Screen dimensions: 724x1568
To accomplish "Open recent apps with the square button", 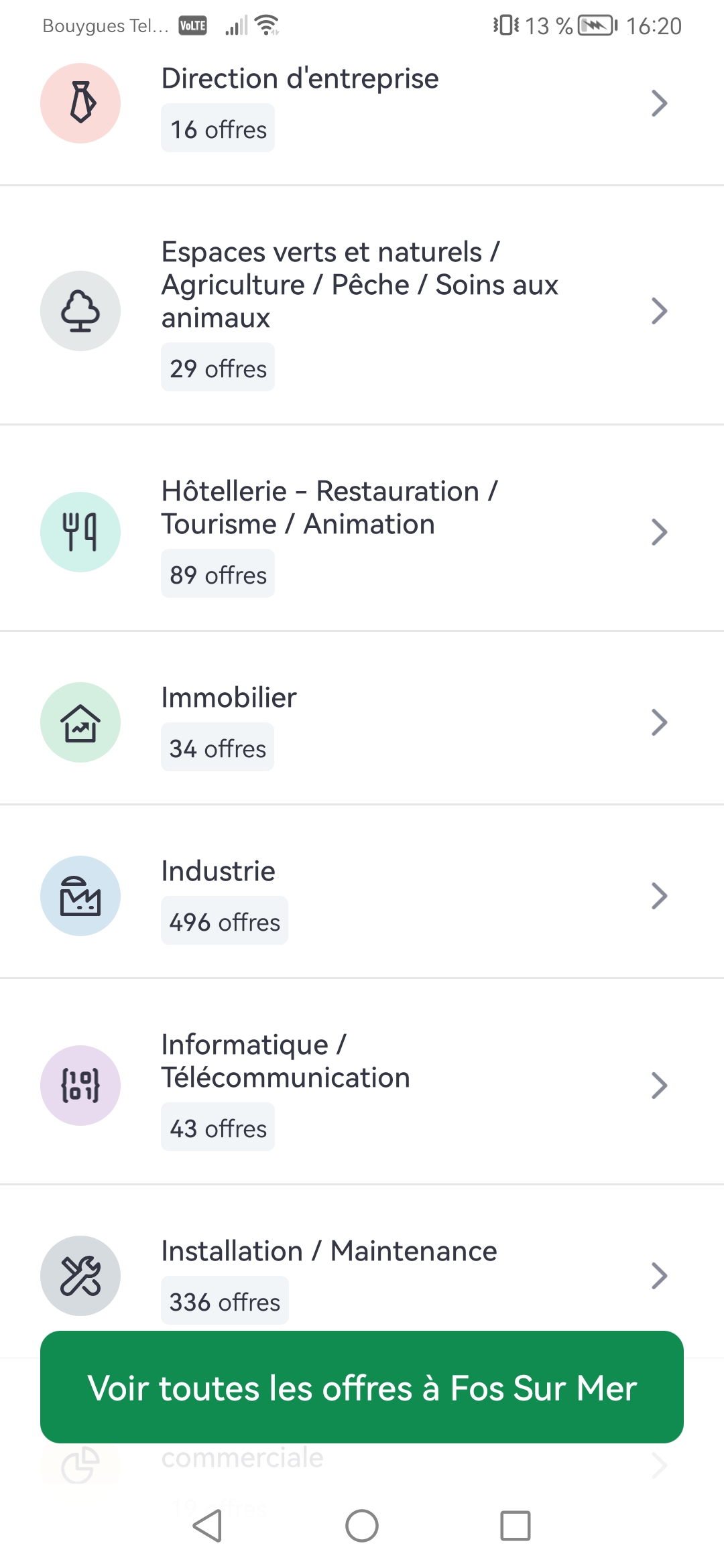I will click(516, 1526).
